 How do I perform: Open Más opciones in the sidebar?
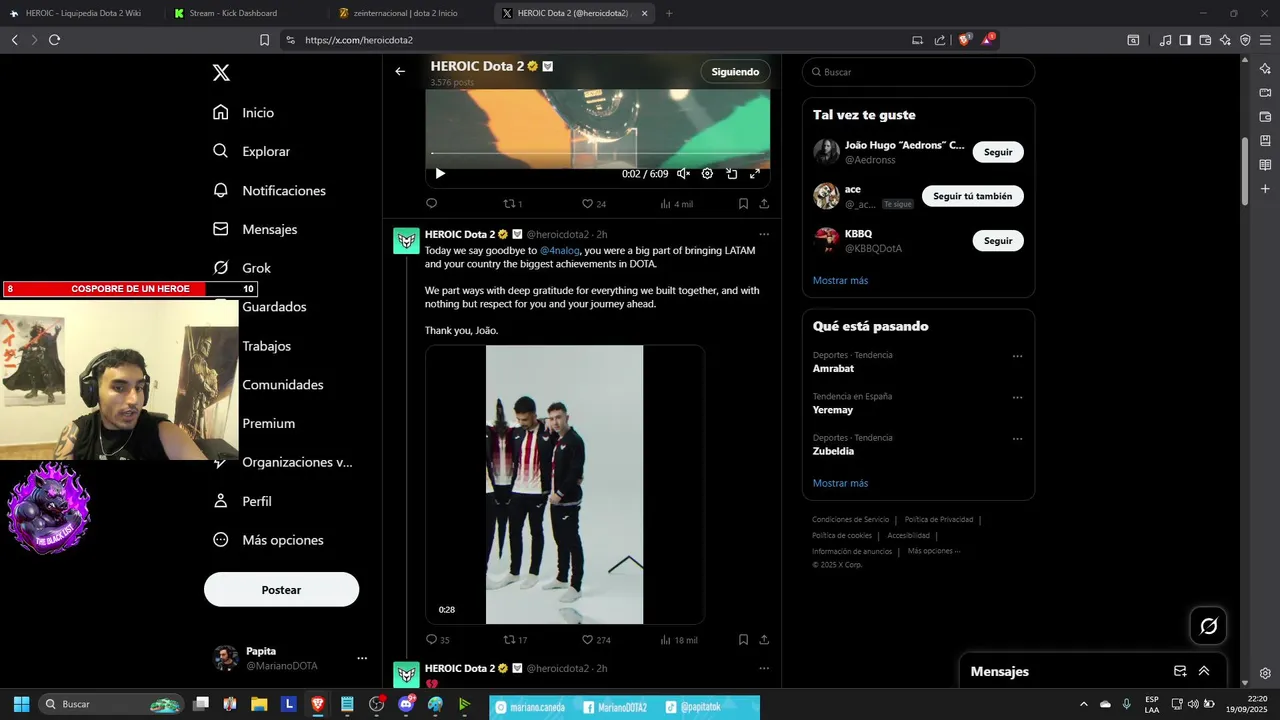coord(268,540)
